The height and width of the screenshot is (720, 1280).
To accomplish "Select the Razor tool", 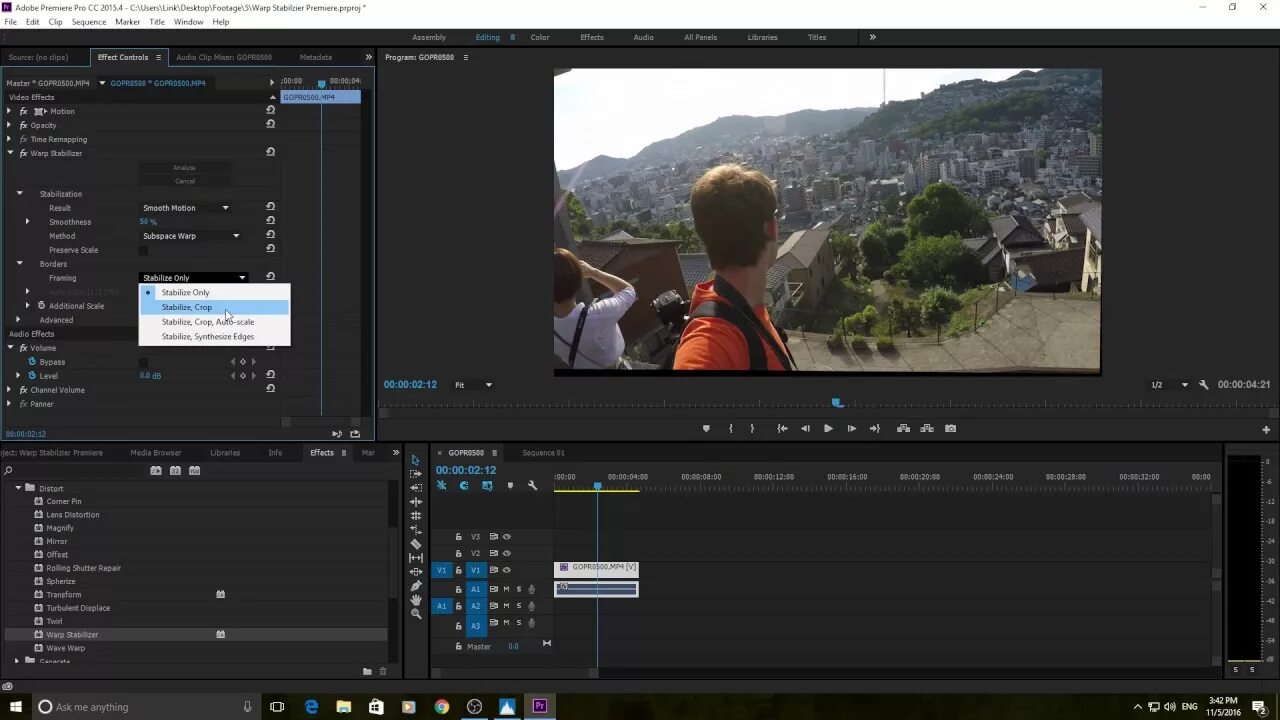I will [x=416, y=544].
